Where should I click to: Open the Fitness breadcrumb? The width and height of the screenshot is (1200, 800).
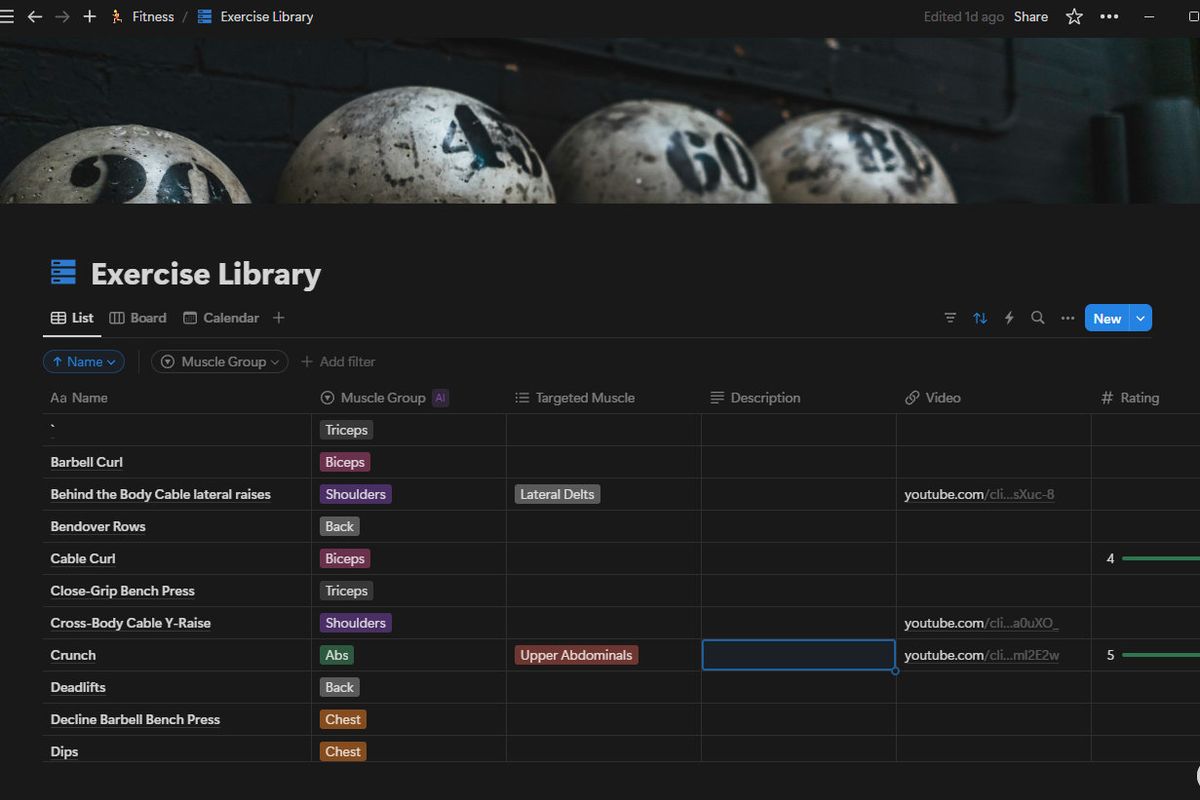pyautogui.click(x=142, y=16)
